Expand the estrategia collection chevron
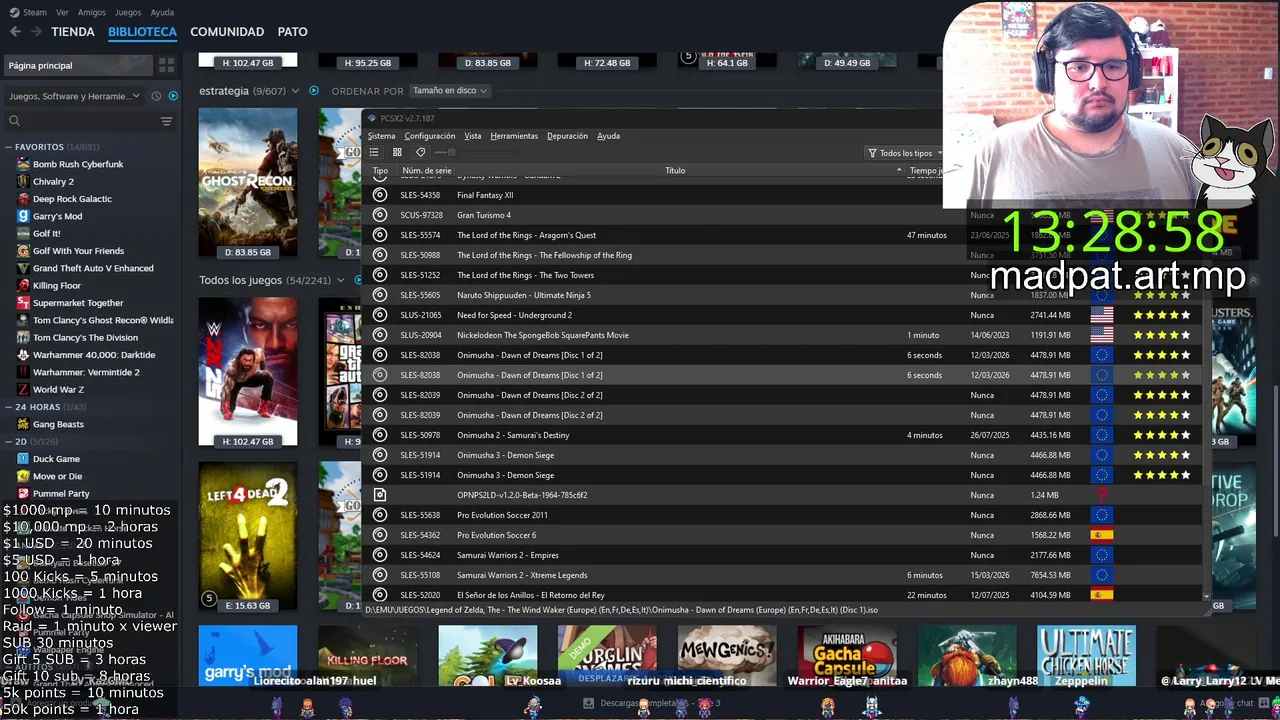 point(295,91)
